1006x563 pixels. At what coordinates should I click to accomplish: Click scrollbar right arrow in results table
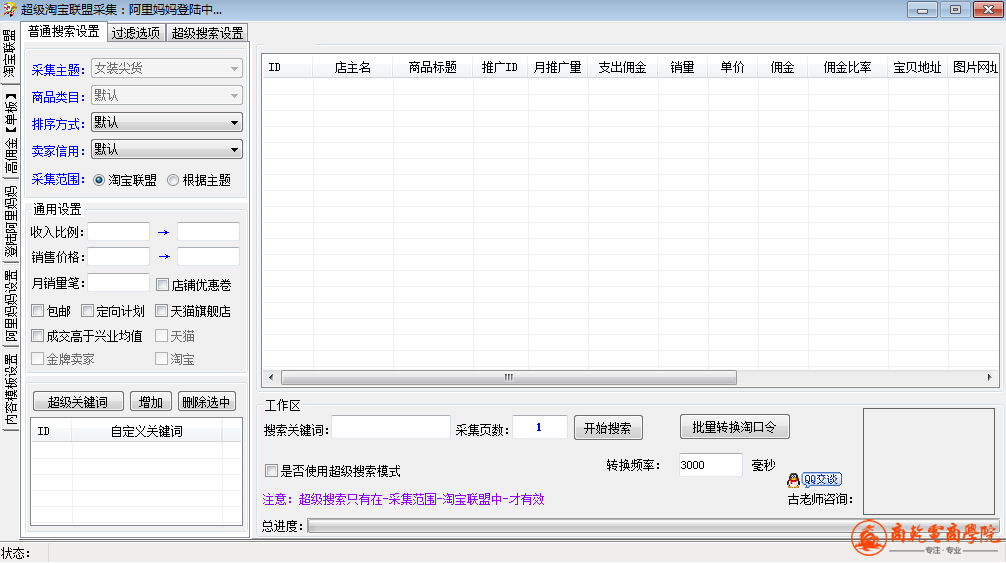tap(989, 378)
